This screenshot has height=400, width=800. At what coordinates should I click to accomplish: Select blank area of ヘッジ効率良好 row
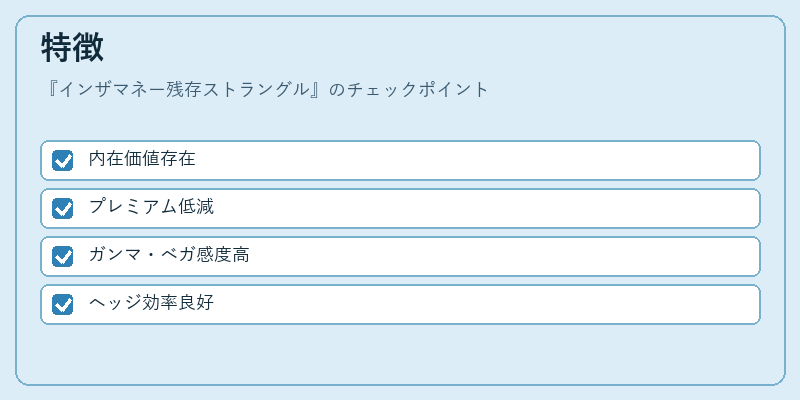point(485,304)
